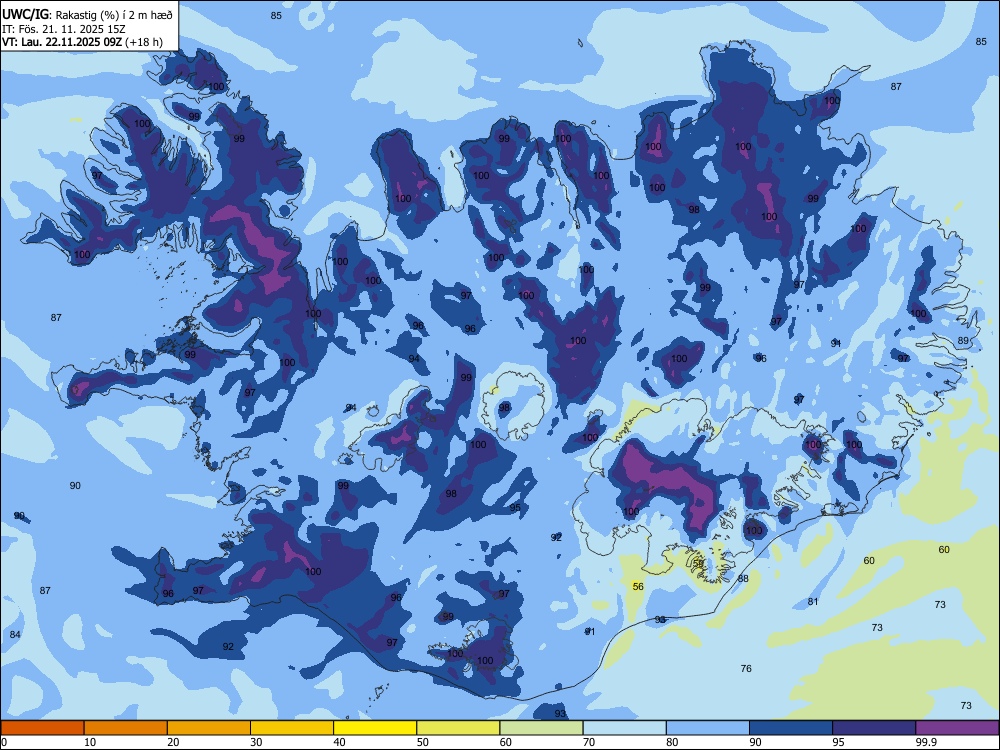The image size is (1000, 750).
Task: Click the map value '91' near south coast
Action: (590, 631)
